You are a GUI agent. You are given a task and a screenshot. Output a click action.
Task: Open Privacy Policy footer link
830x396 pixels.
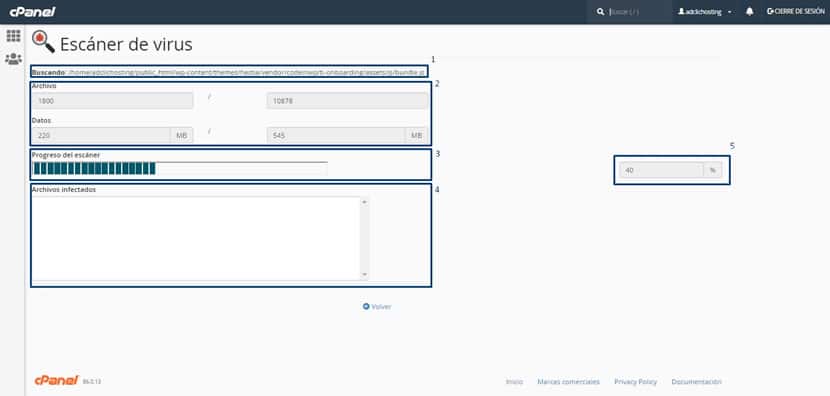tap(635, 382)
